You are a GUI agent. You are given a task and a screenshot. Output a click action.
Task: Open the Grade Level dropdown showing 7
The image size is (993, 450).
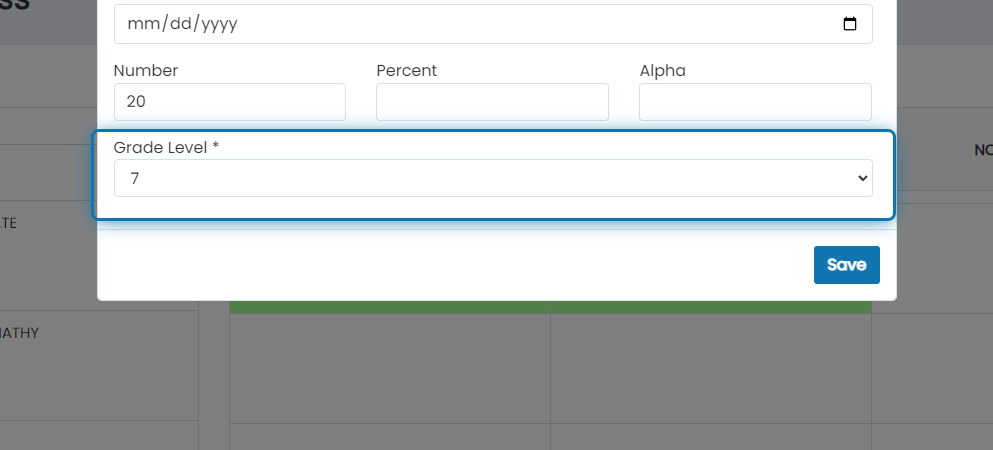[493, 178]
